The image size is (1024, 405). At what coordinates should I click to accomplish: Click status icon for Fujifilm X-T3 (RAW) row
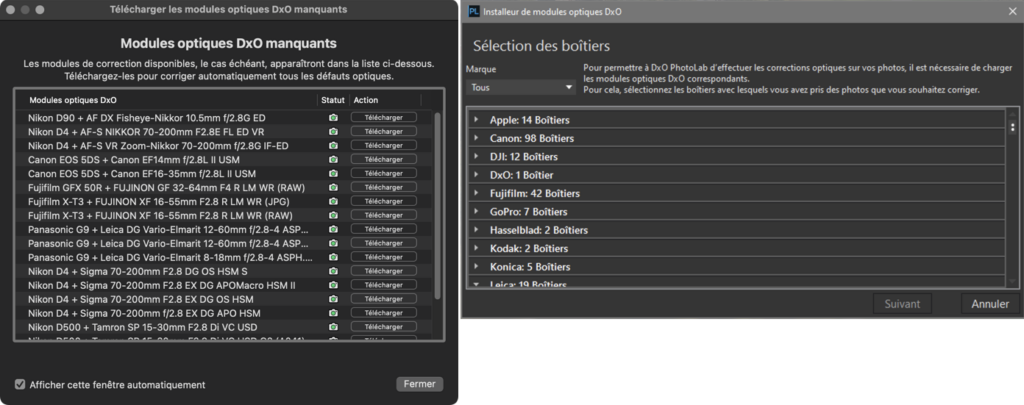(x=334, y=215)
